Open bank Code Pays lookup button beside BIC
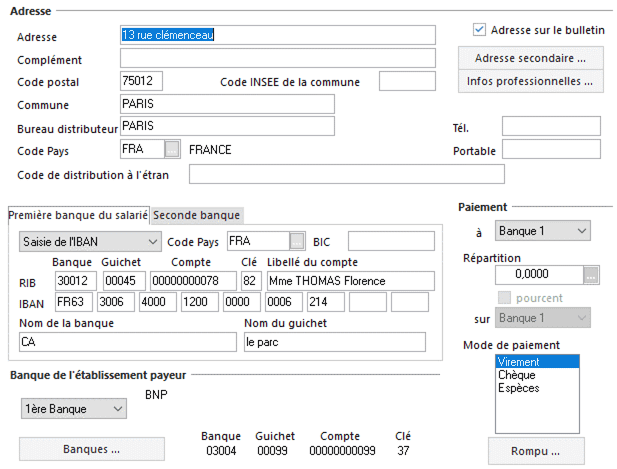The image size is (617, 469). (x=297, y=241)
